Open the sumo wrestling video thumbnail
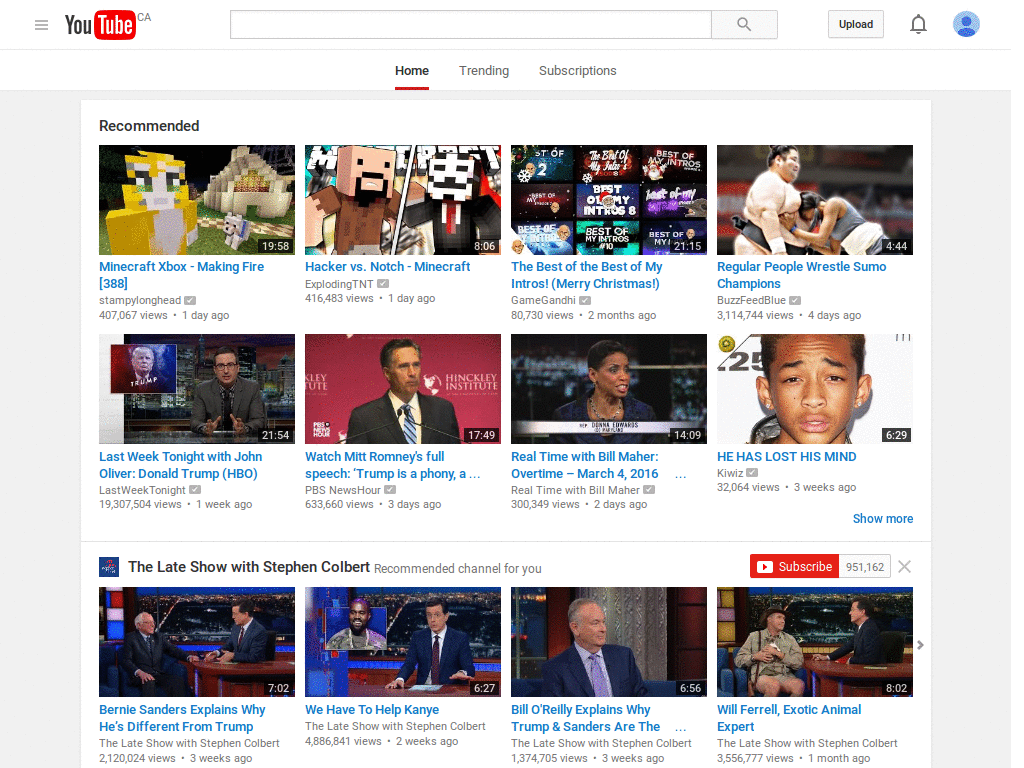Screen dimensions: 1024x768 tap(815, 200)
